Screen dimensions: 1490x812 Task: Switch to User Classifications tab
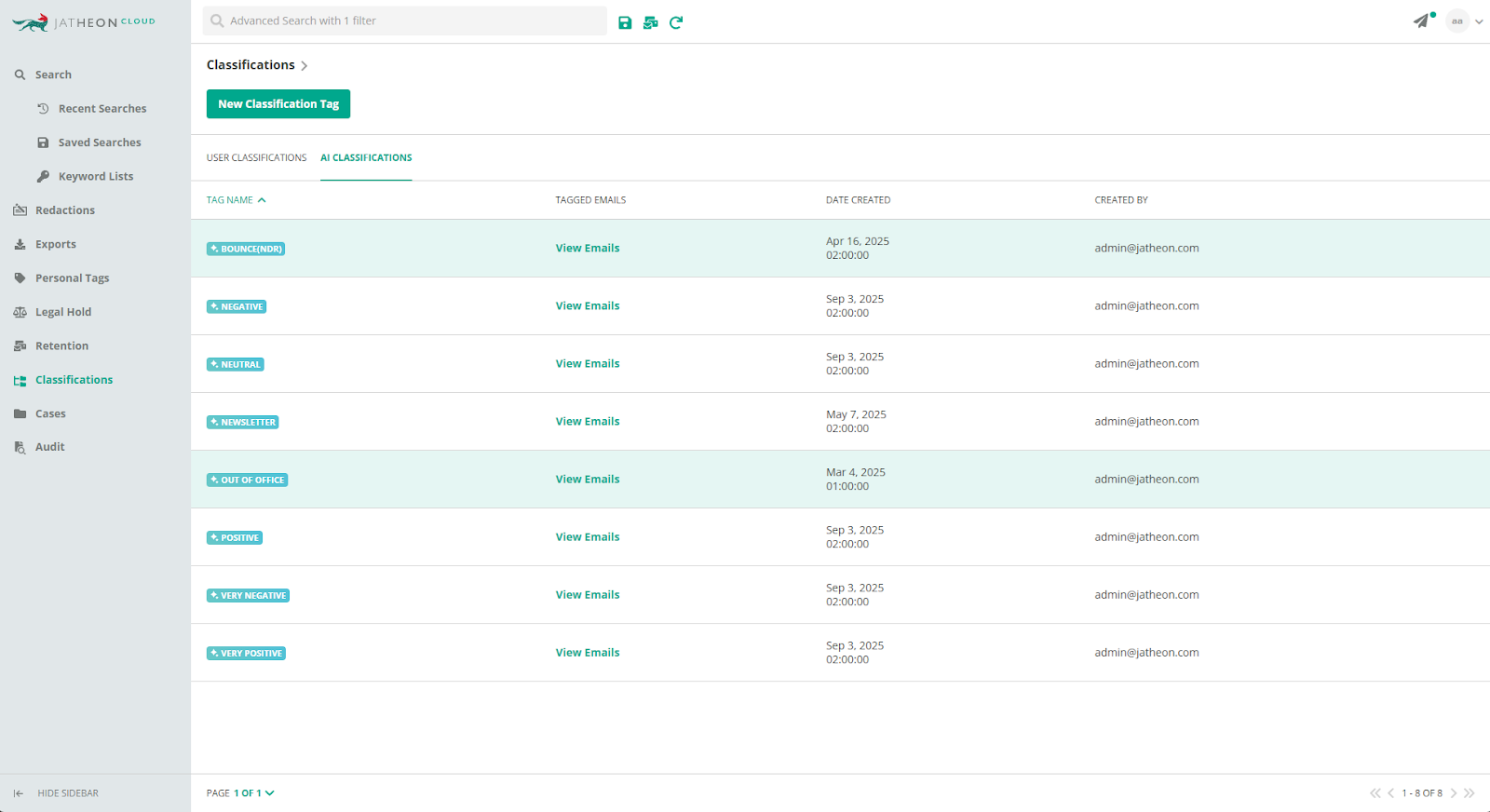click(x=256, y=158)
